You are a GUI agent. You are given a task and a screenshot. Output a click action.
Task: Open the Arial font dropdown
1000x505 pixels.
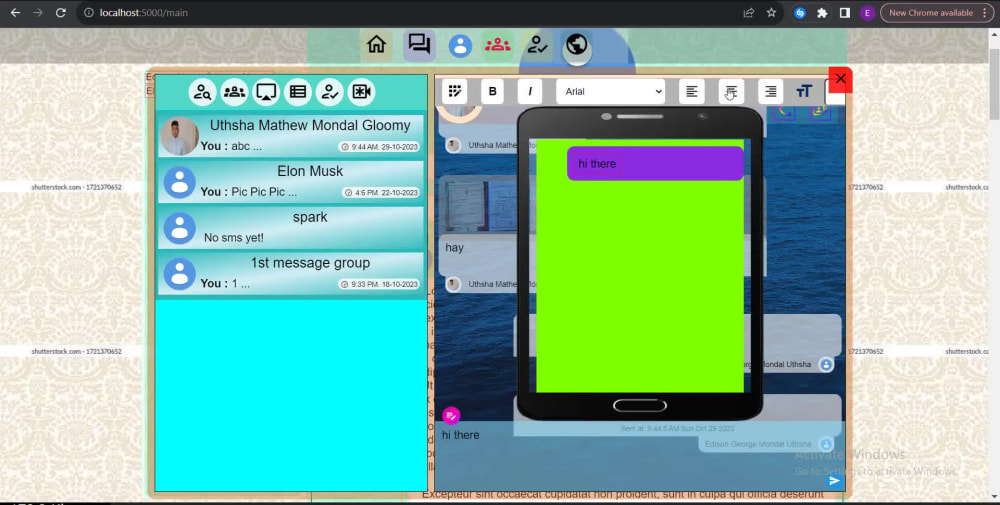click(x=611, y=91)
